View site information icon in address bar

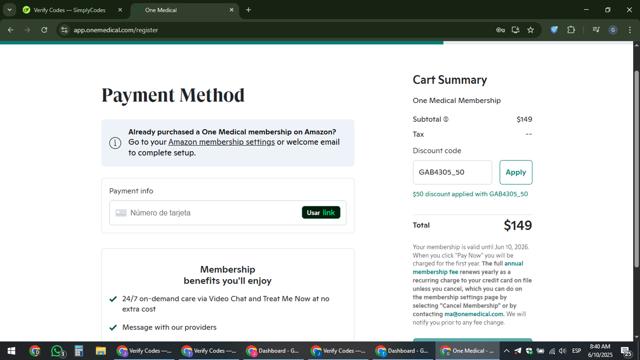[x=64, y=30]
